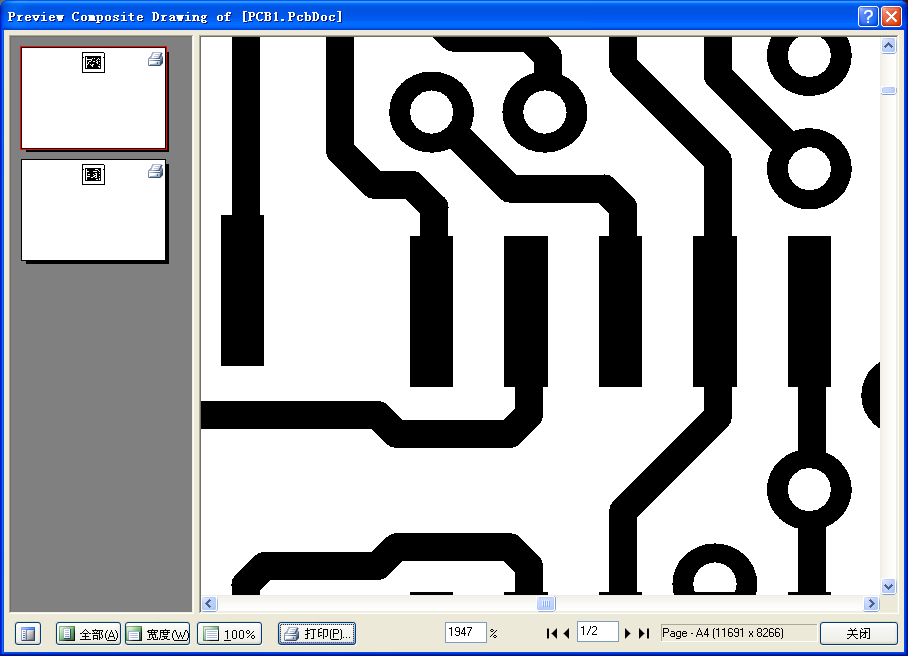This screenshot has height=656, width=908.
Task: Go to the next page
Action: click(628, 633)
